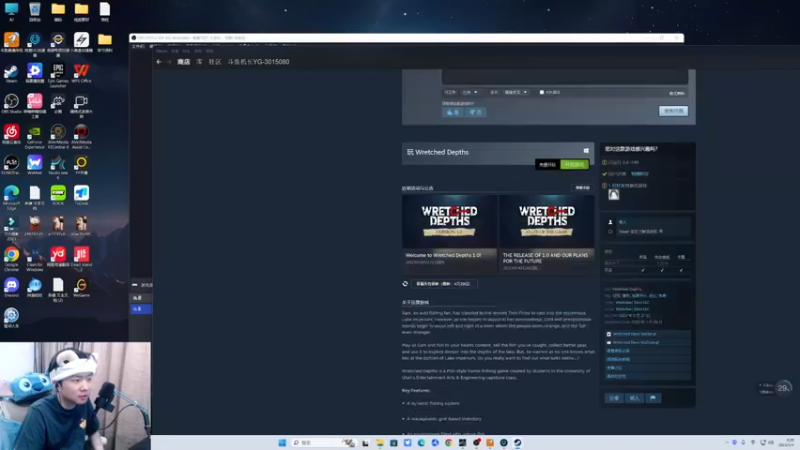Open Clash for Windows desktop shortcut
This screenshot has height=450, width=800.
35,259
